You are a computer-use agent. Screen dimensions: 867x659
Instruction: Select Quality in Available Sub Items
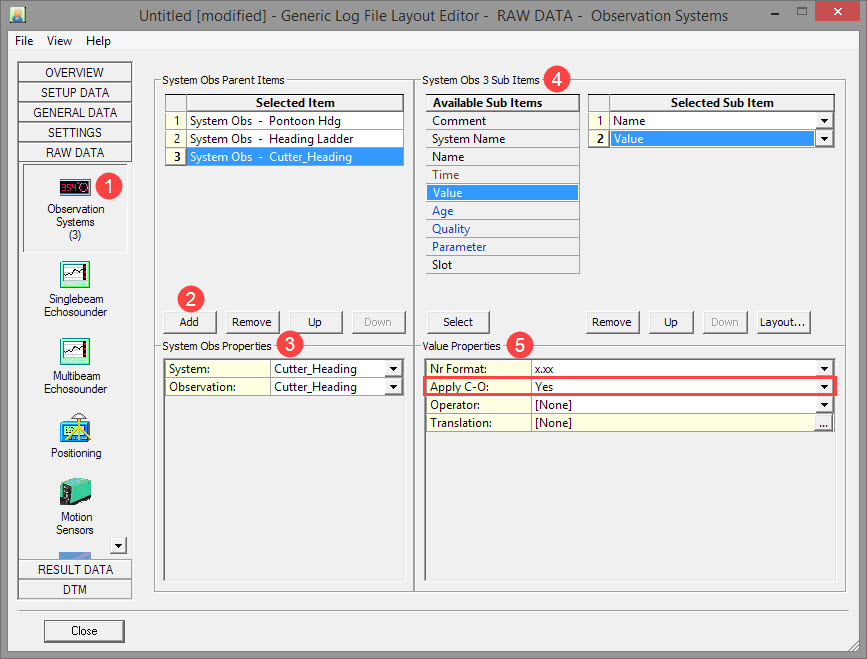[x=502, y=229]
